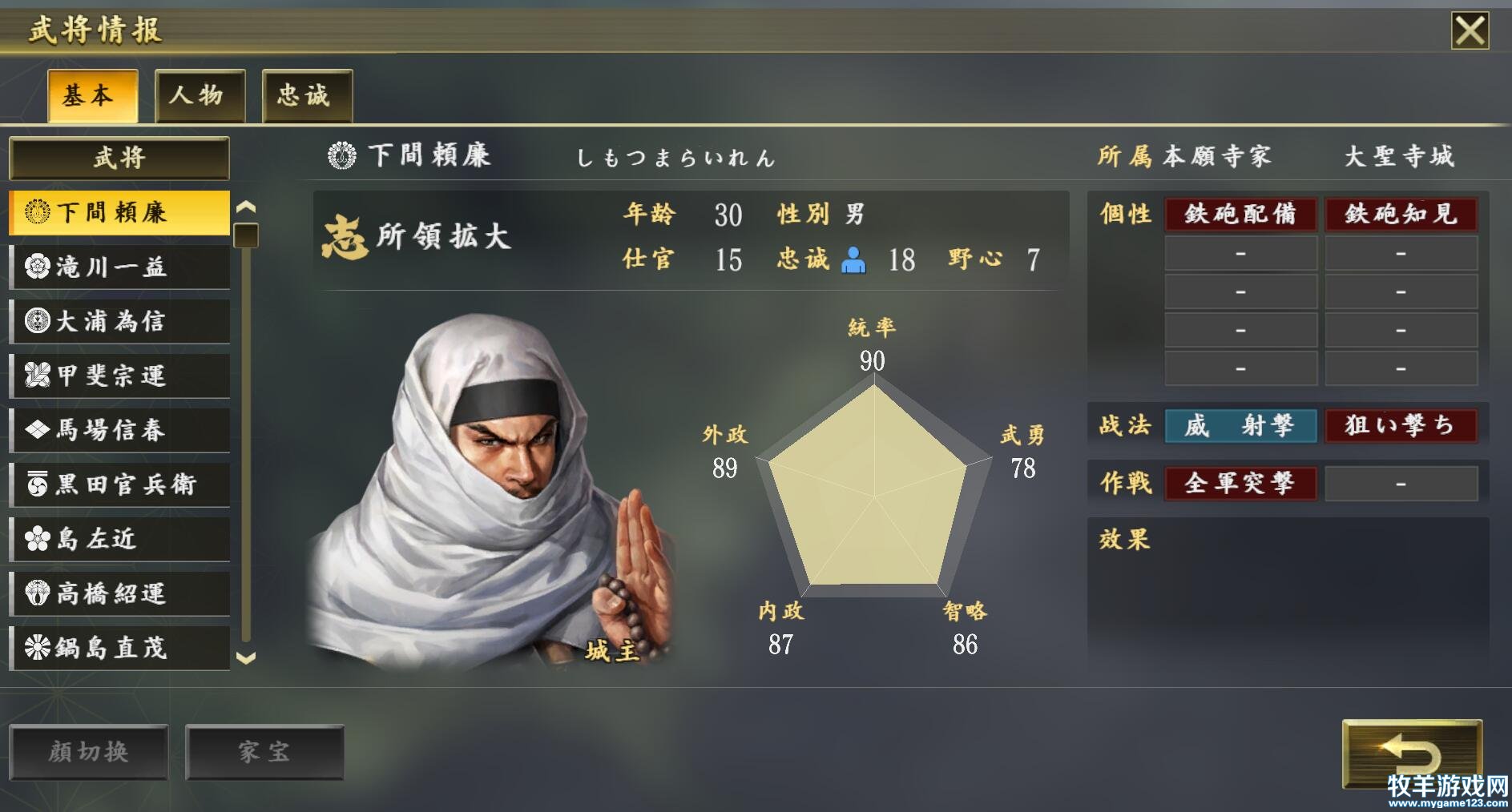Open the 家宝 button
The height and width of the screenshot is (812, 1512).
pos(264,752)
